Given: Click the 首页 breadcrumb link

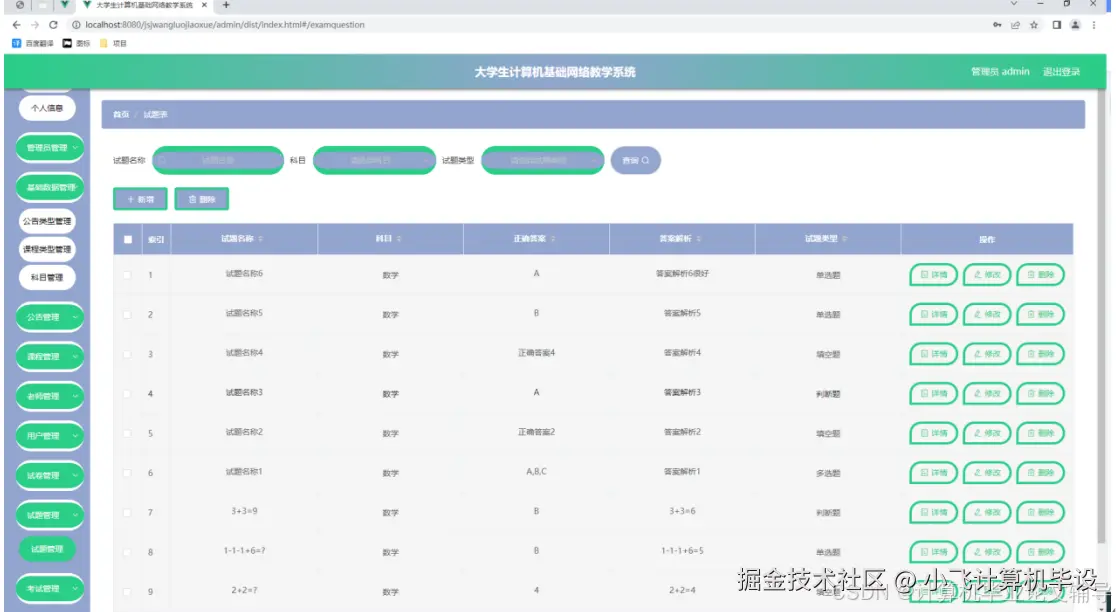Looking at the screenshot, I should point(120,115).
